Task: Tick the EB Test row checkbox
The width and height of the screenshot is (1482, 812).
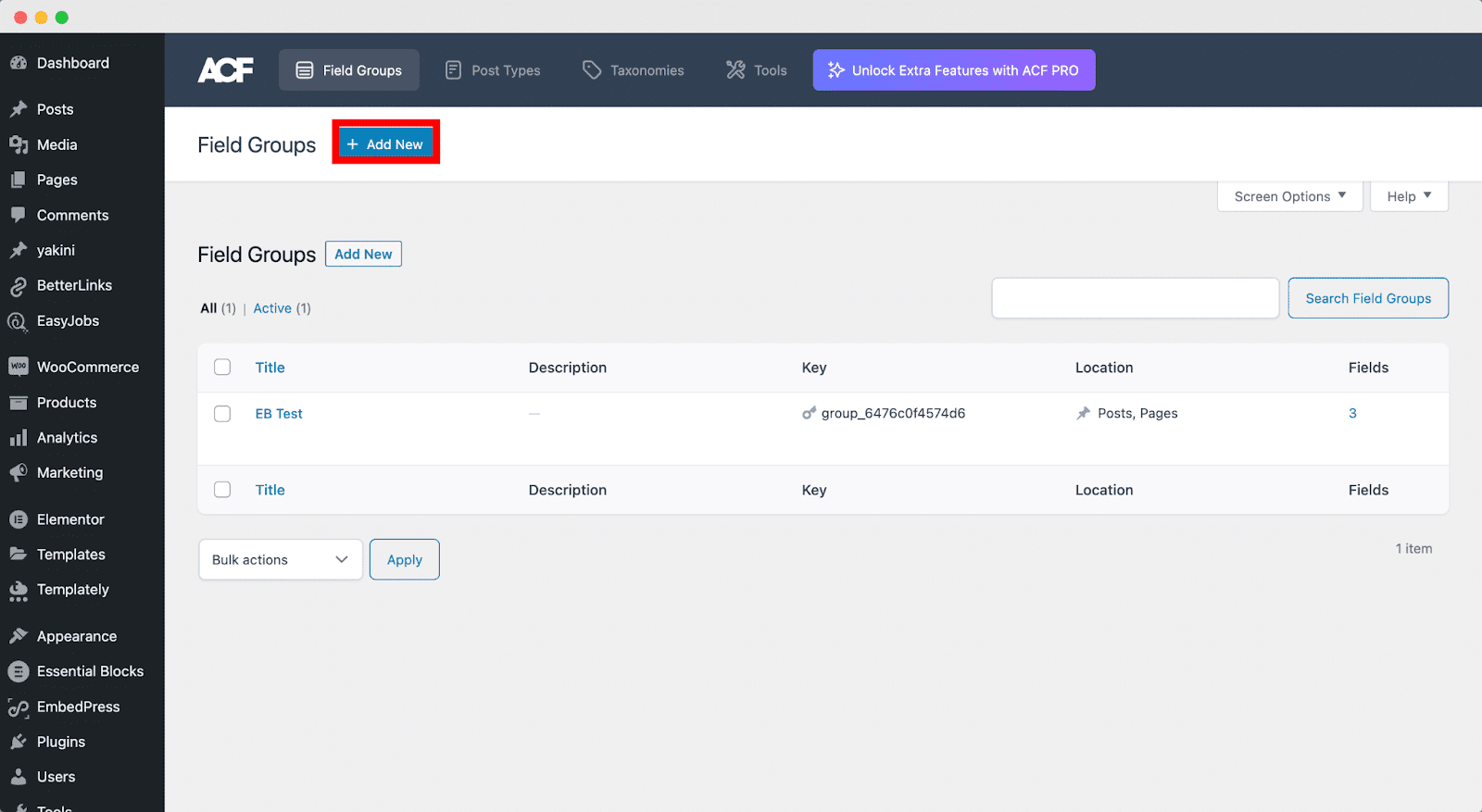Action: tap(222, 414)
